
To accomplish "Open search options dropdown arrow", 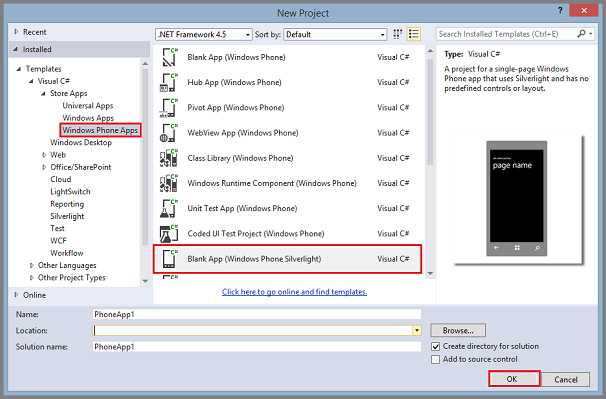I will 591,34.
